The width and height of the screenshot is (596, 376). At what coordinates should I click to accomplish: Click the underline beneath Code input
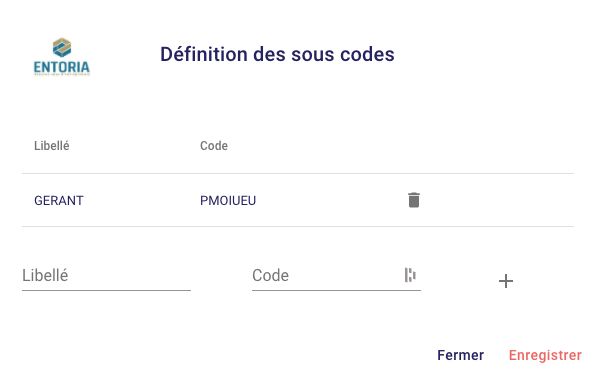(x=336, y=290)
